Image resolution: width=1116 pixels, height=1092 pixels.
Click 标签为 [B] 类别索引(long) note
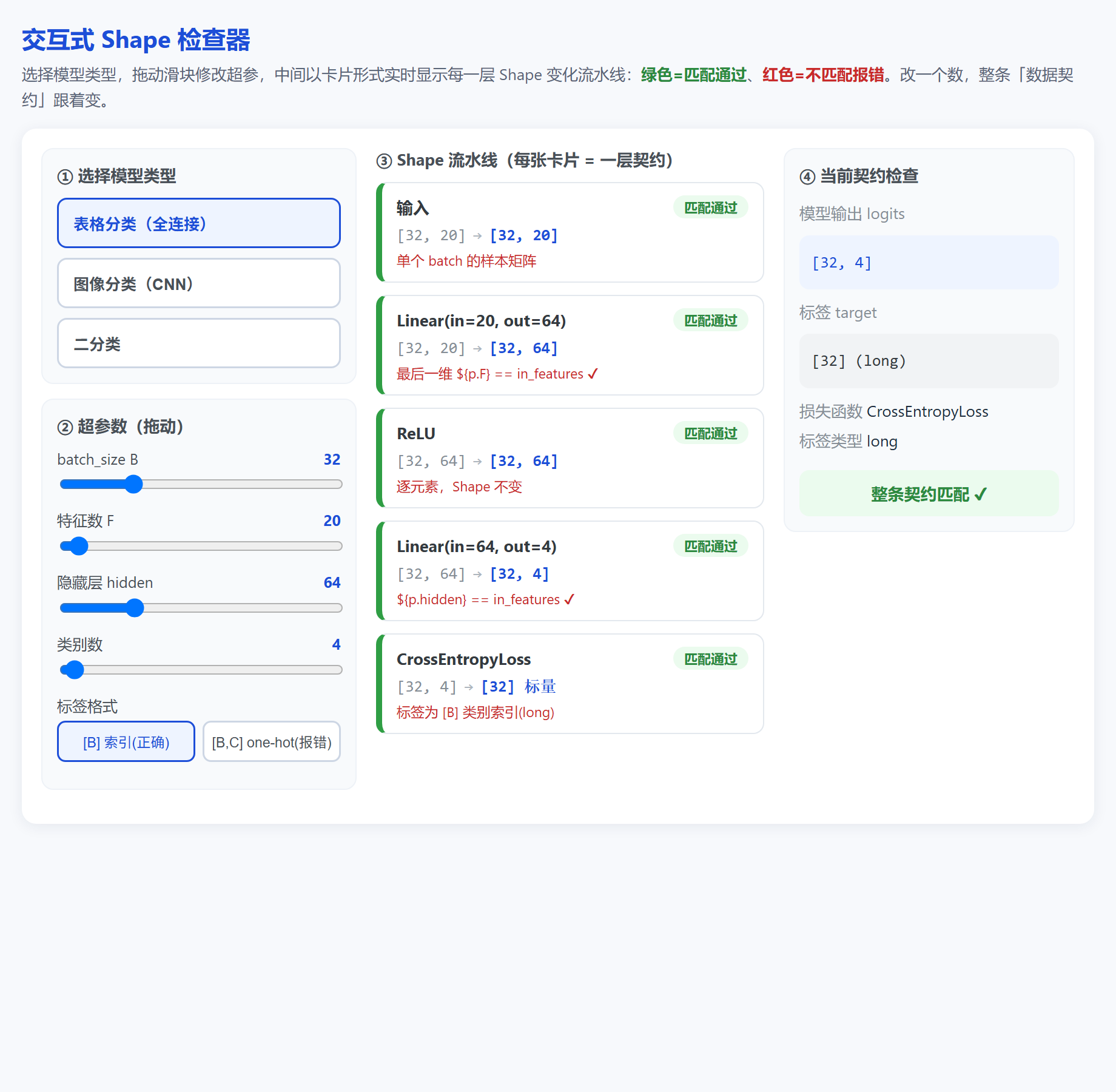click(476, 712)
